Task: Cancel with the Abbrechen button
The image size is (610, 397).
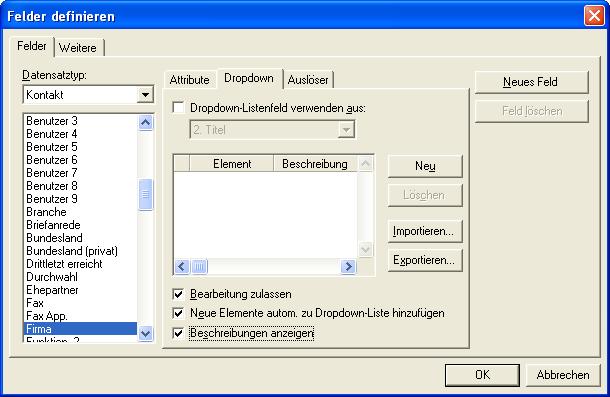Action: 563,375
